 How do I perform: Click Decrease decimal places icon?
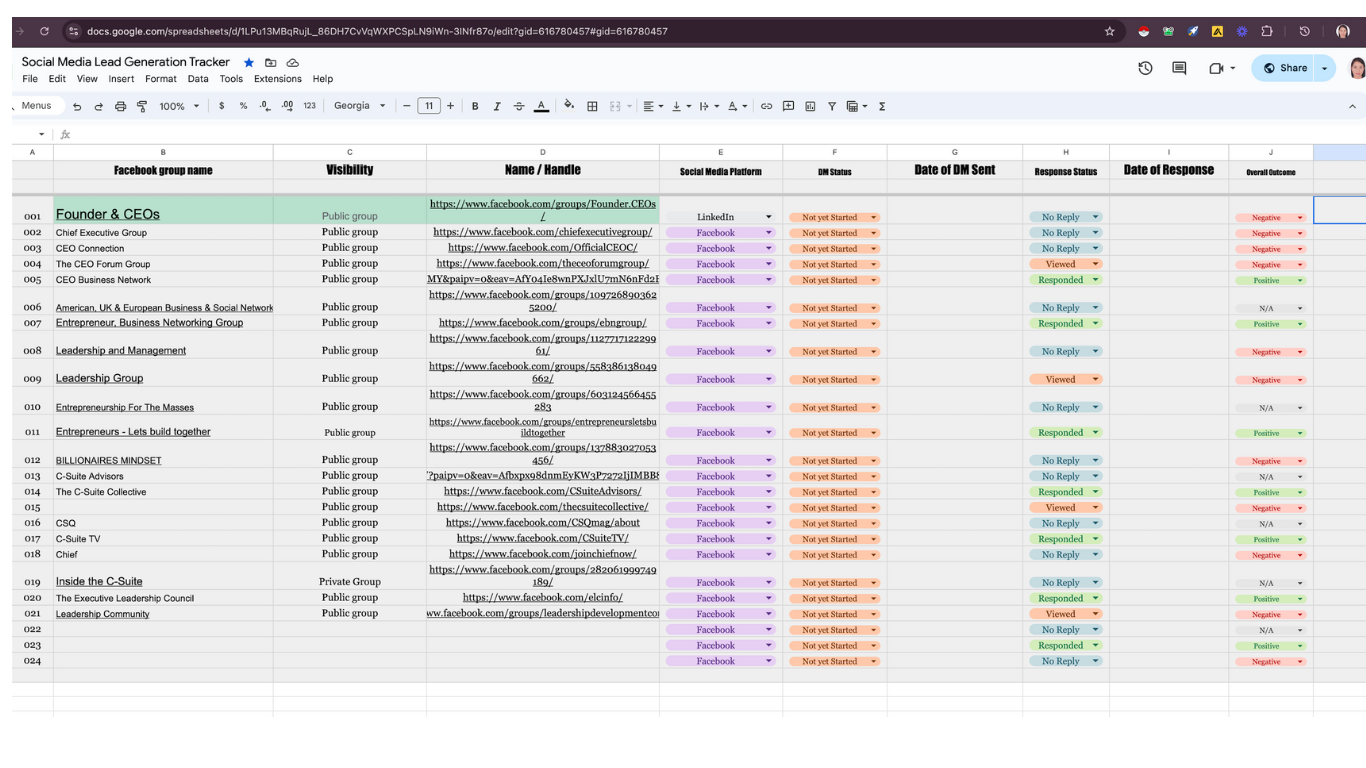[x=264, y=106]
